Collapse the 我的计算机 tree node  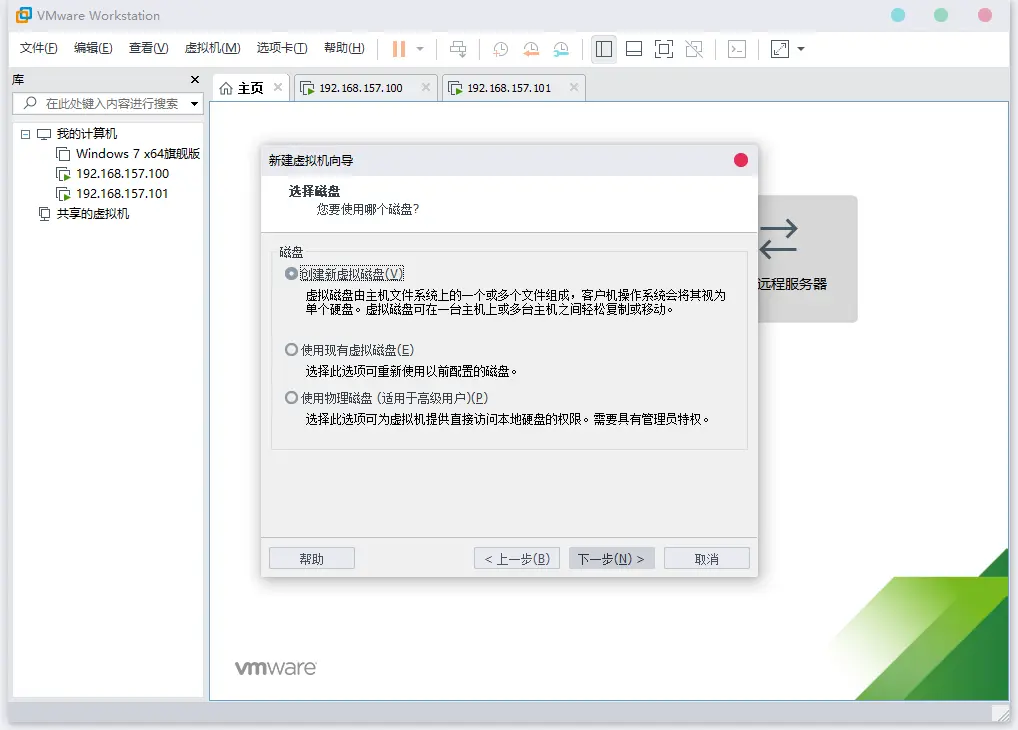coord(25,134)
